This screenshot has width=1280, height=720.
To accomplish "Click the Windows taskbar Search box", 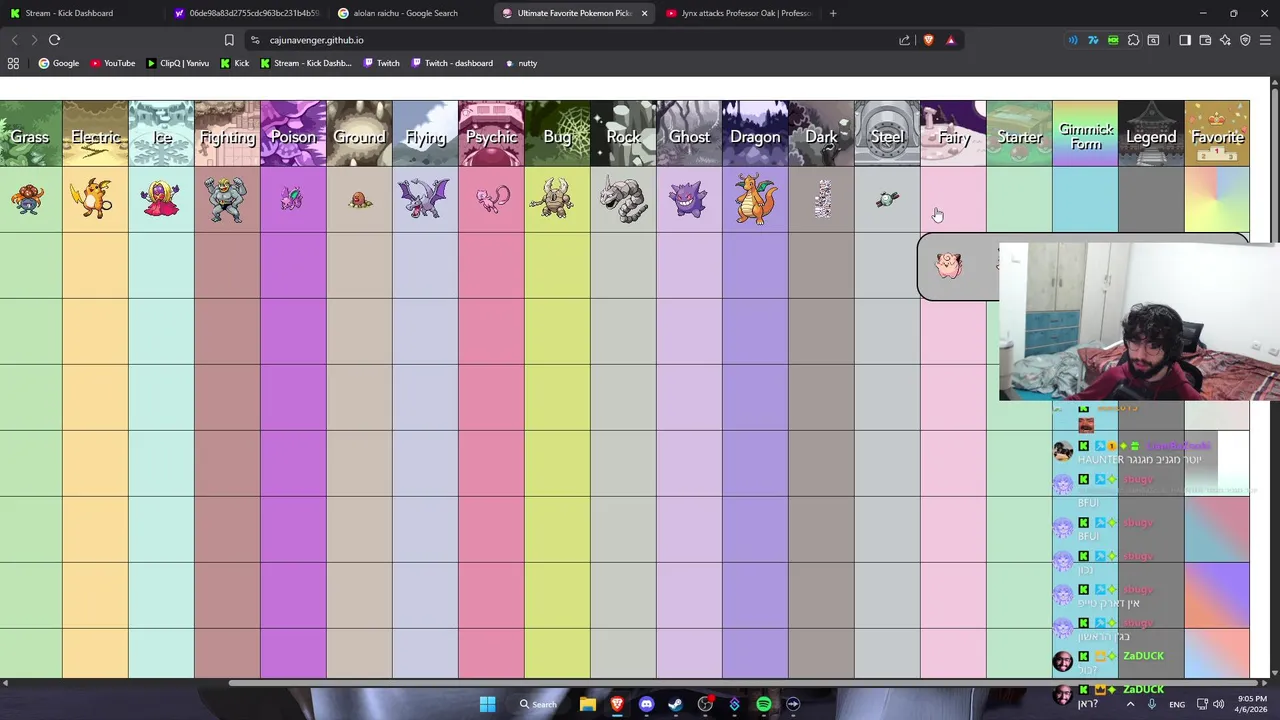I will pos(538,704).
